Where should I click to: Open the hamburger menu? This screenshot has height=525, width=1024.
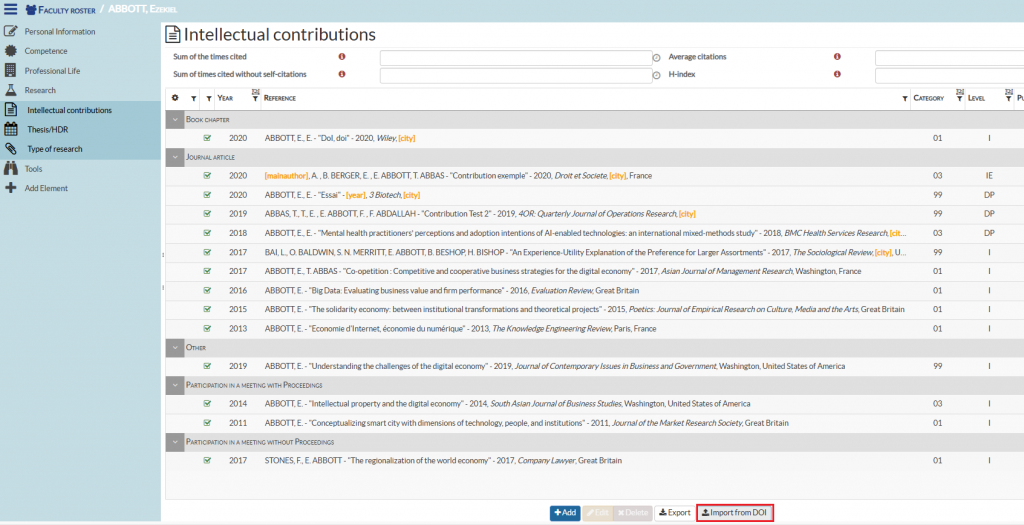pyautogui.click(x=11, y=9)
